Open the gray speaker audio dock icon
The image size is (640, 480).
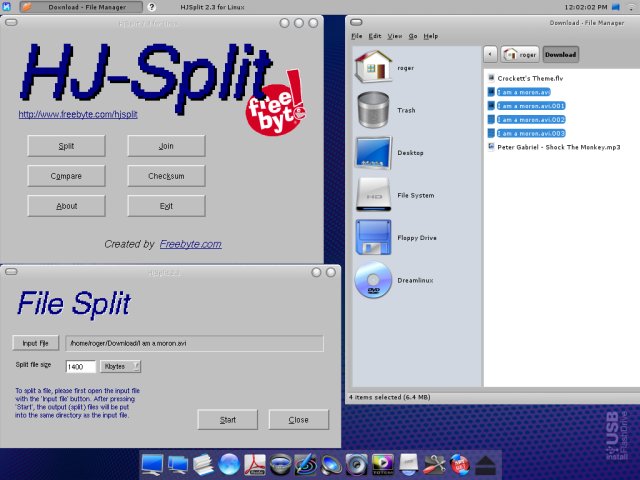(357, 464)
